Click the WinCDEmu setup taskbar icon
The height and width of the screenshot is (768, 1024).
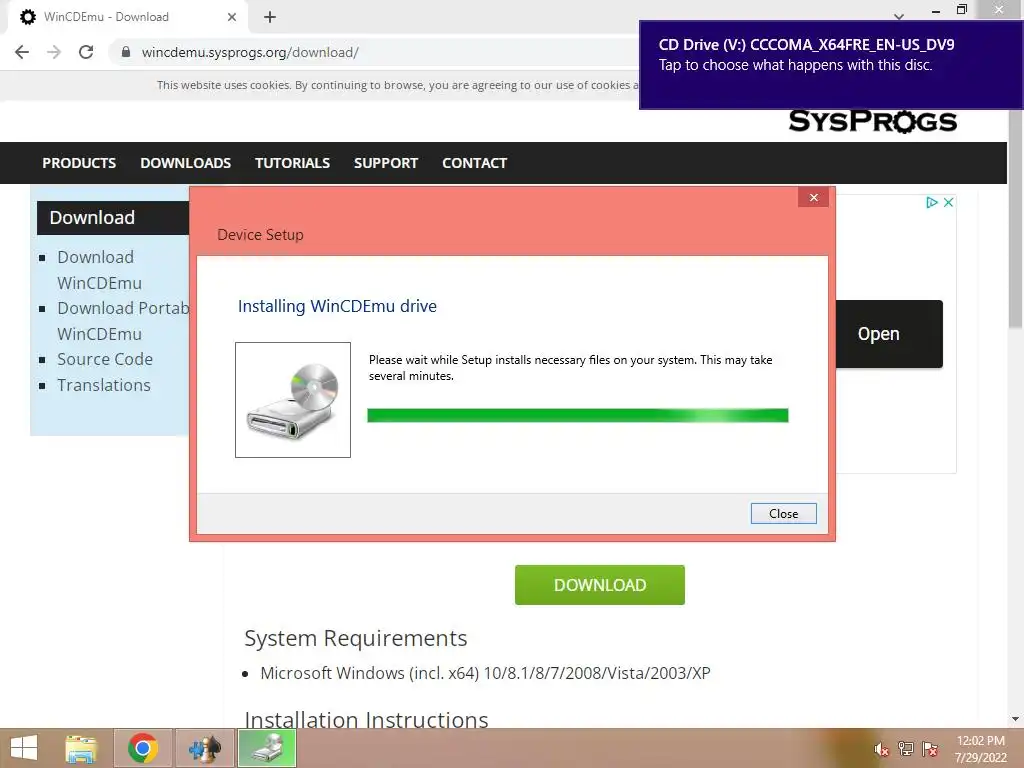click(267, 748)
